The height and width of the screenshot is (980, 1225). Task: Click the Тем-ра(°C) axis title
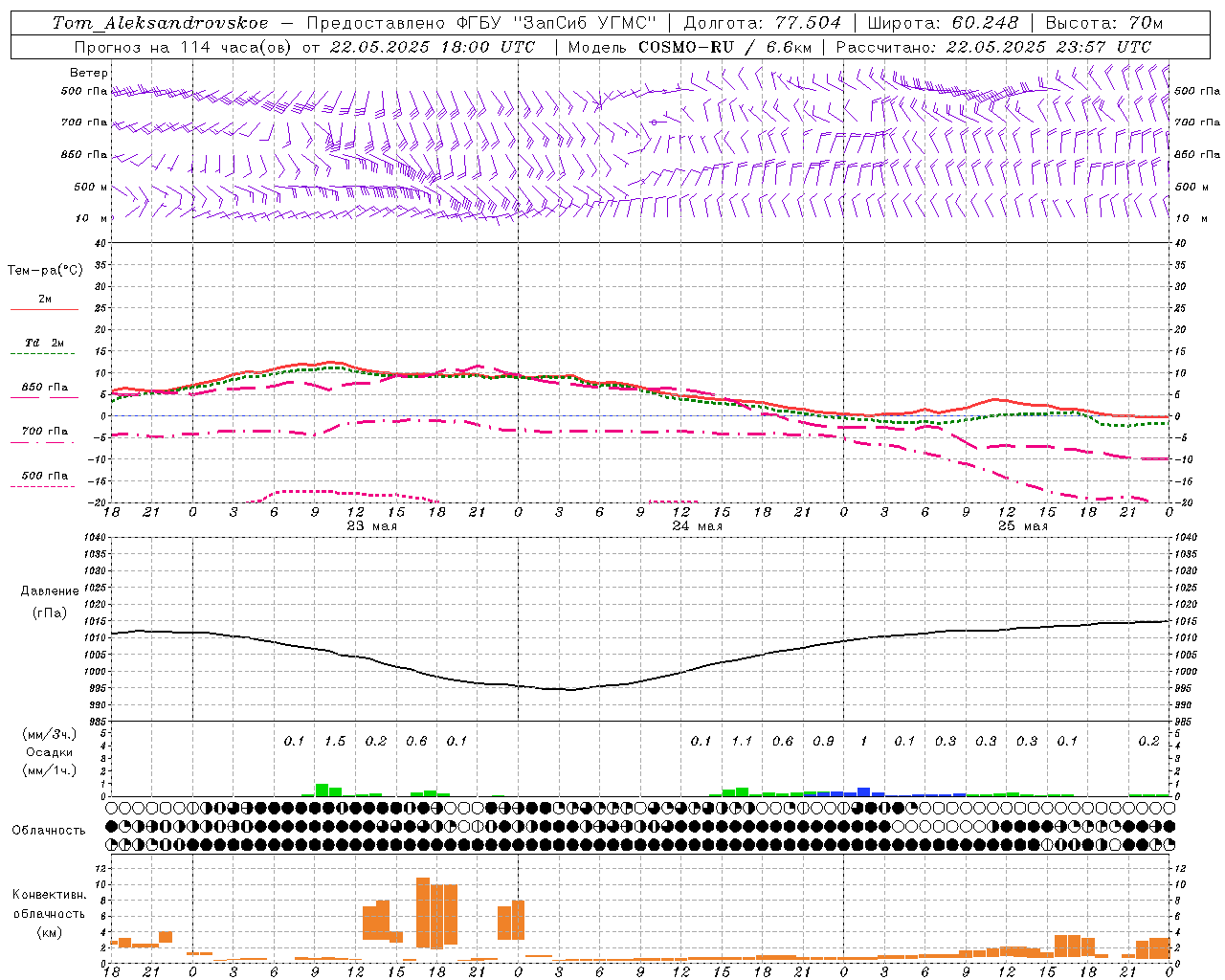(x=45, y=271)
